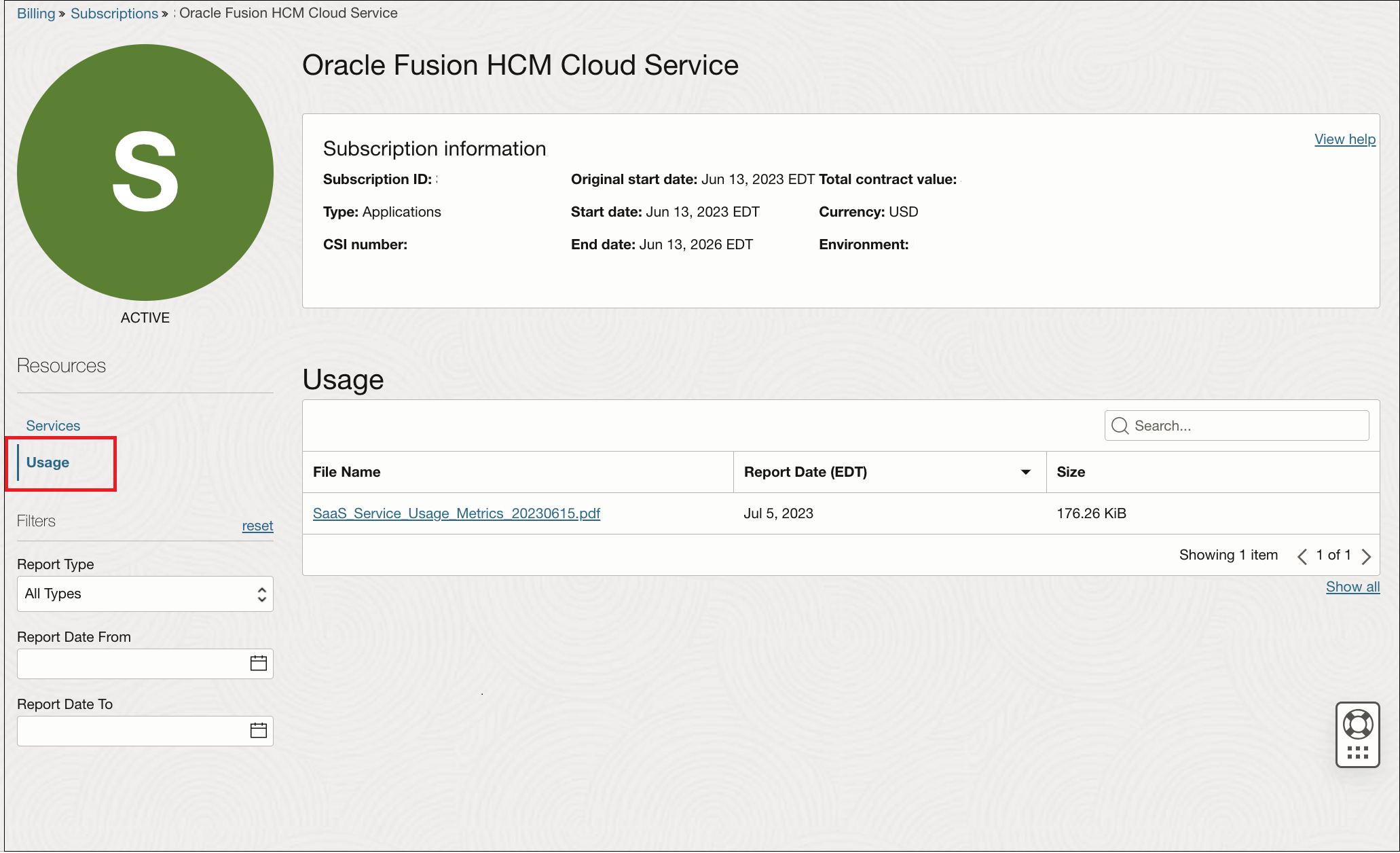Select the Services resource tab
Image resolution: width=1400 pixels, height=853 pixels.
click(53, 426)
